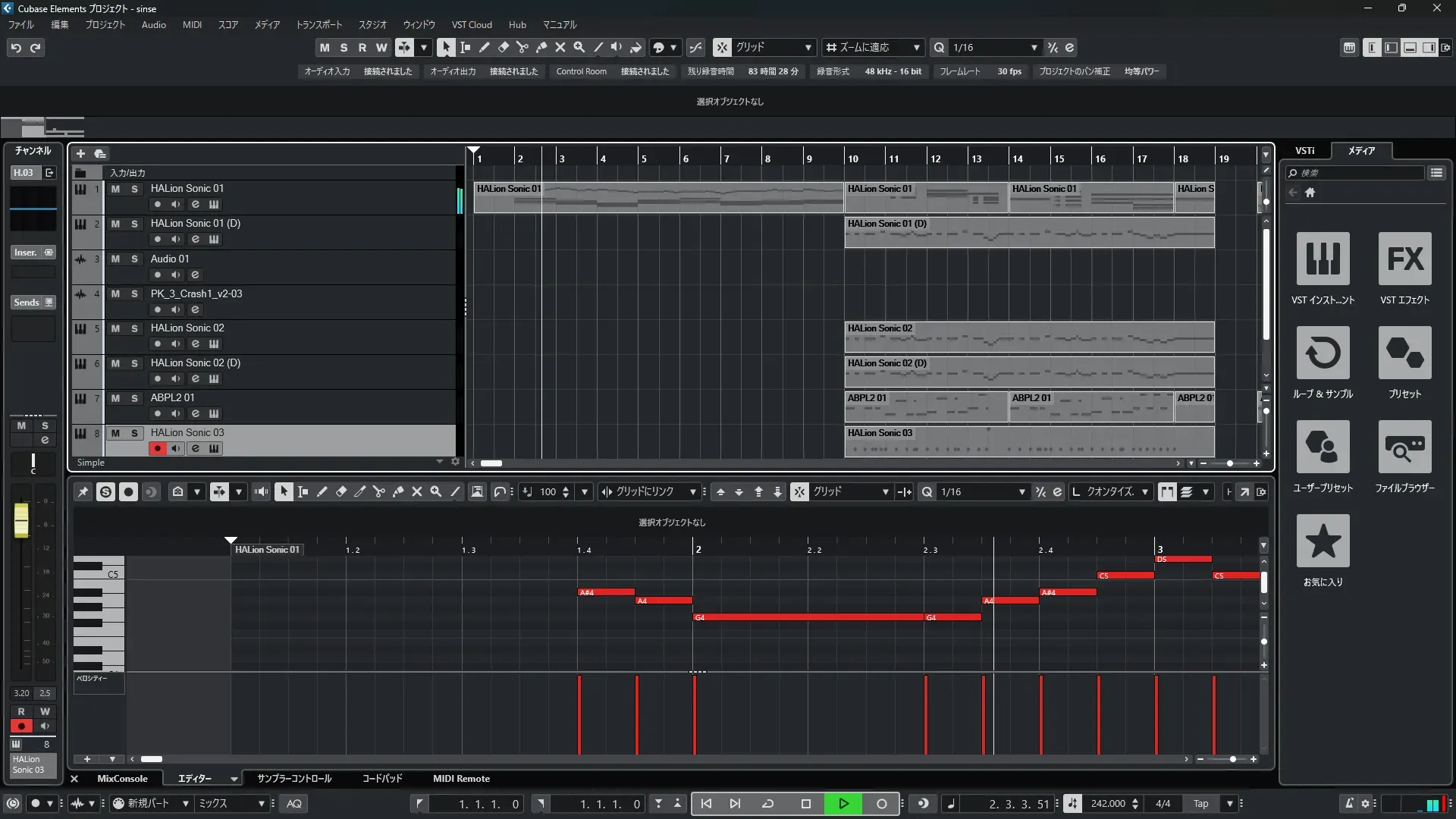Screen dimensions: 1456x819
Task: Select the Zoom magnifier tool in top toolbar
Action: click(579, 48)
